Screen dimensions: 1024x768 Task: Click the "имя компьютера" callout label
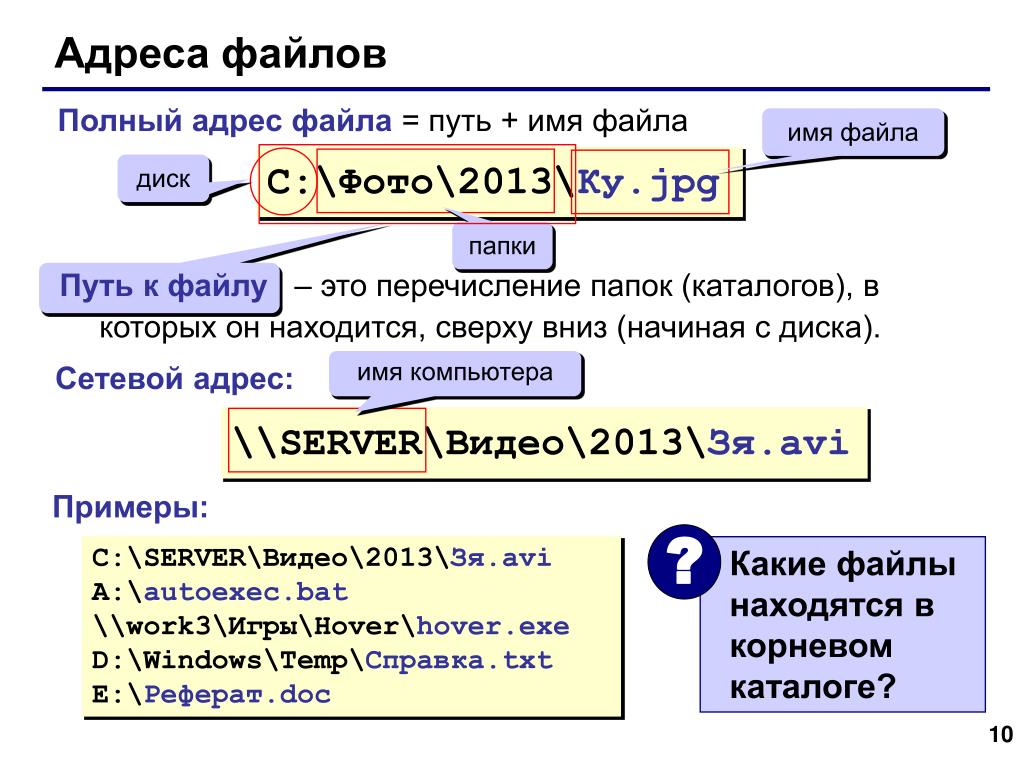[x=455, y=373]
